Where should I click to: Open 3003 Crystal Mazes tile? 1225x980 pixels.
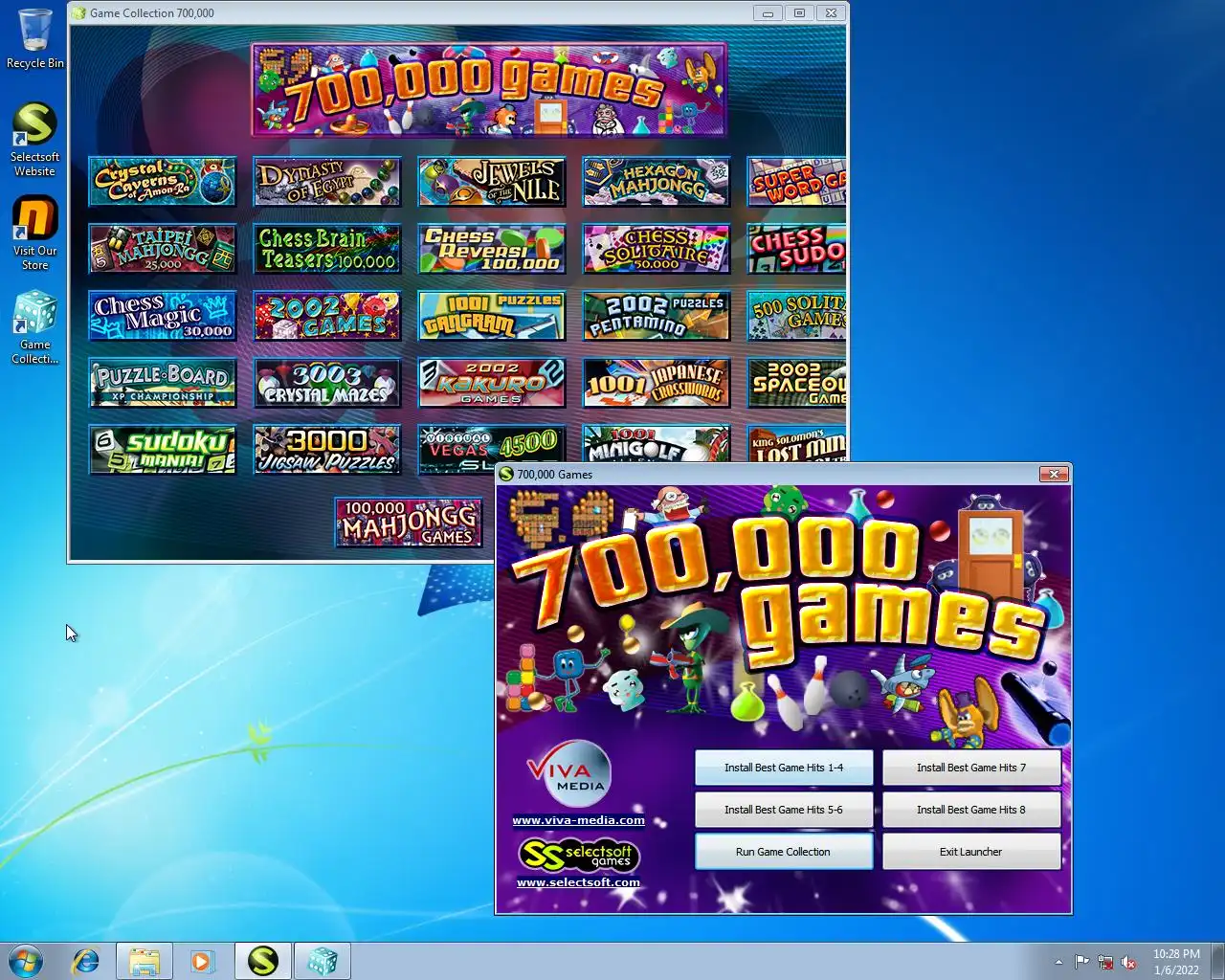(326, 383)
